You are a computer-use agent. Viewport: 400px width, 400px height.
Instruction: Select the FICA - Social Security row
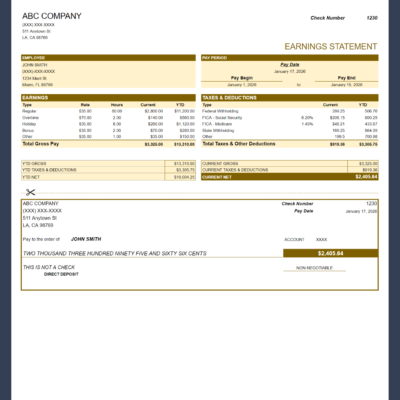click(290, 118)
